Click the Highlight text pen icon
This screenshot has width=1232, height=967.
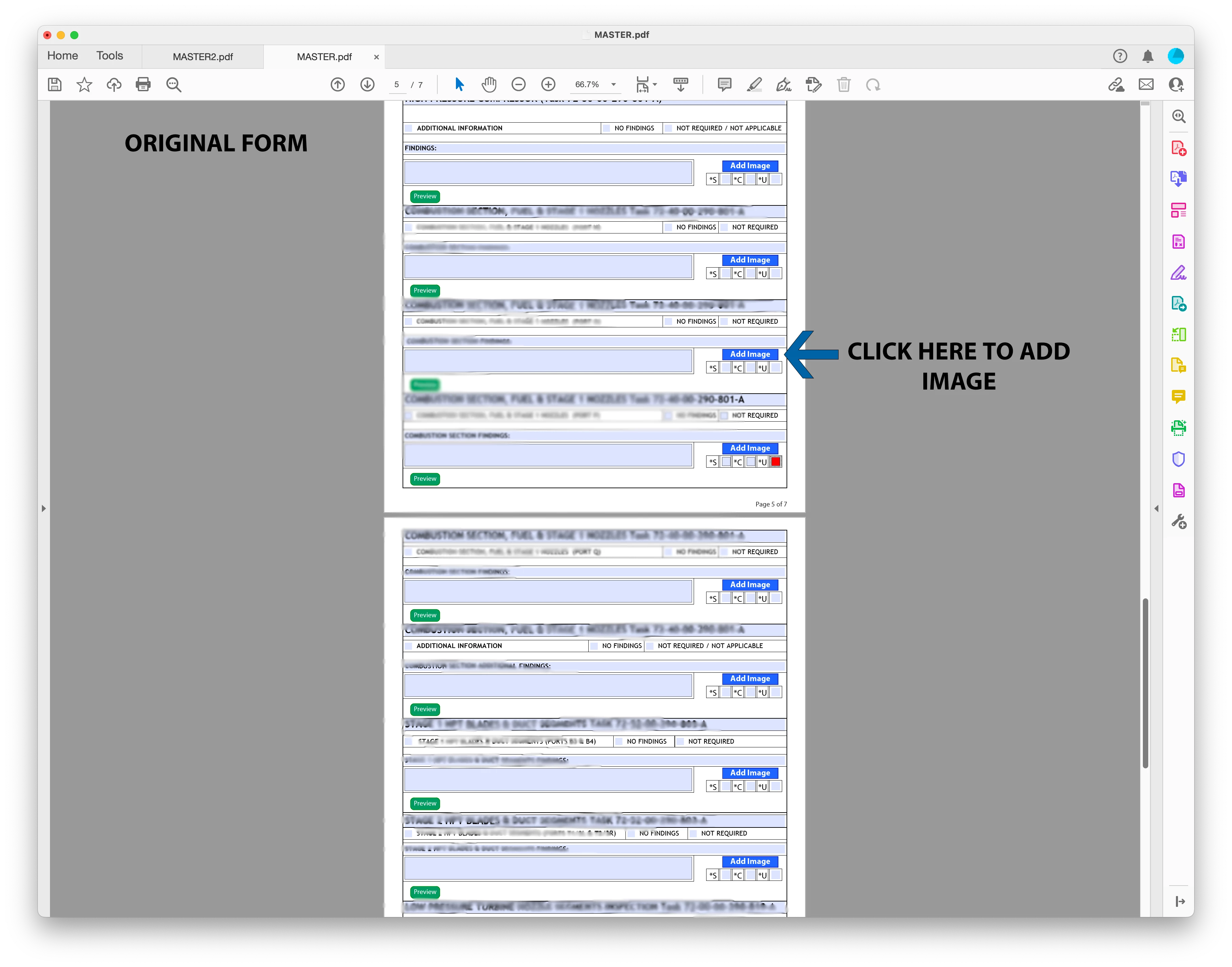coord(754,85)
